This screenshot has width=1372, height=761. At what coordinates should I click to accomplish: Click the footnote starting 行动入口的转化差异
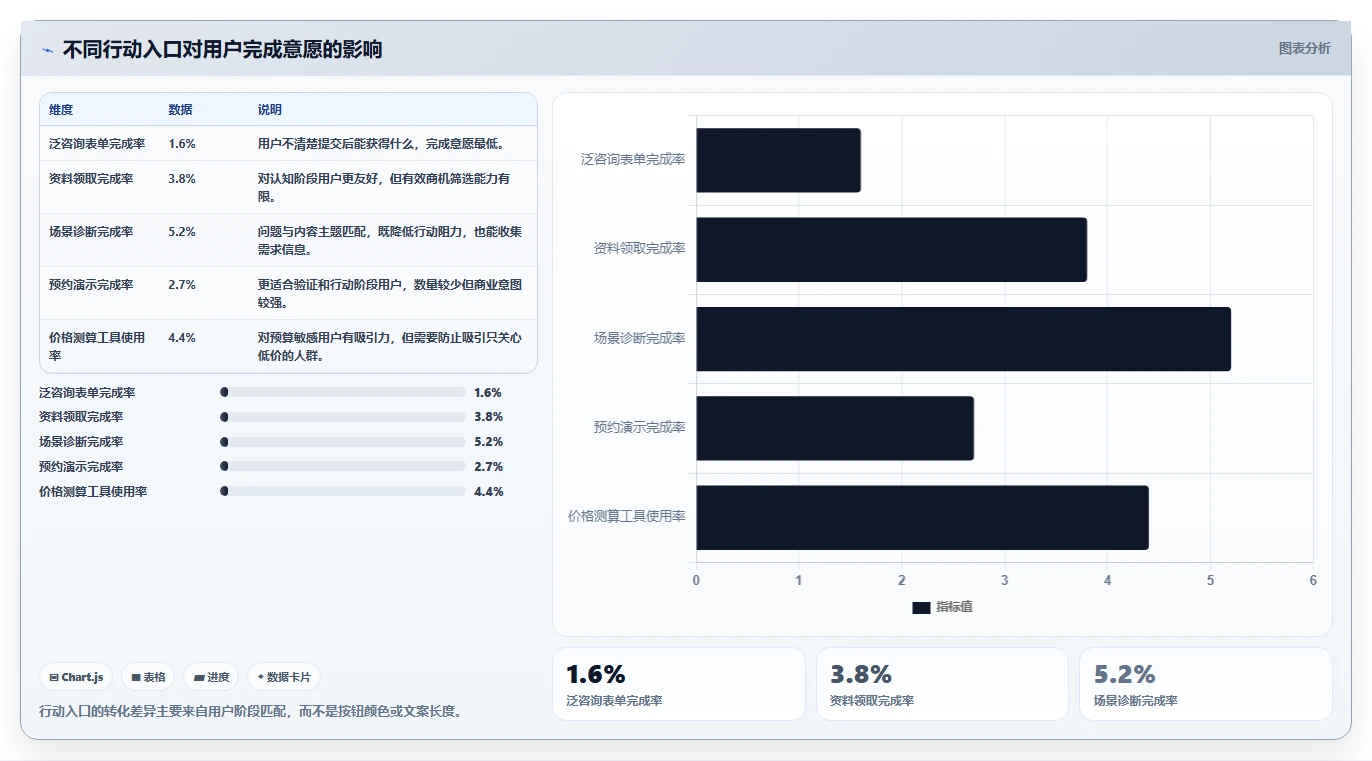pos(250,712)
